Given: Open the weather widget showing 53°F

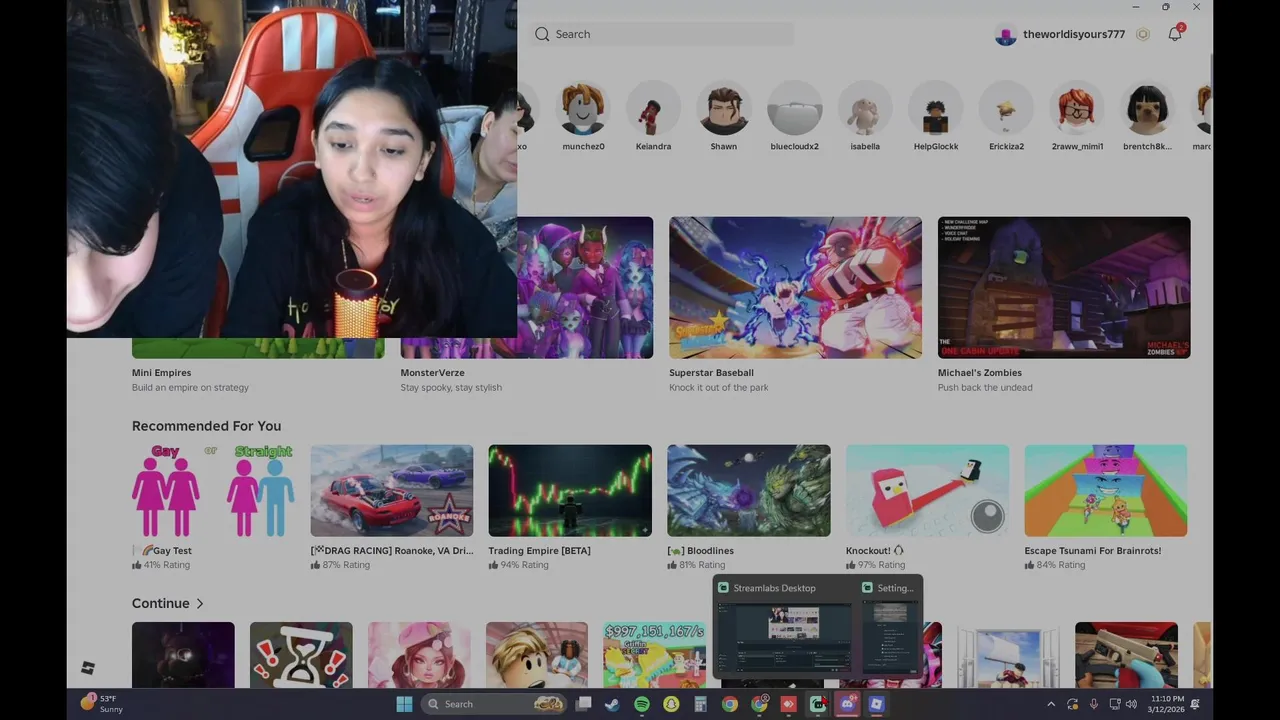Looking at the screenshot, I should (102, 704).
